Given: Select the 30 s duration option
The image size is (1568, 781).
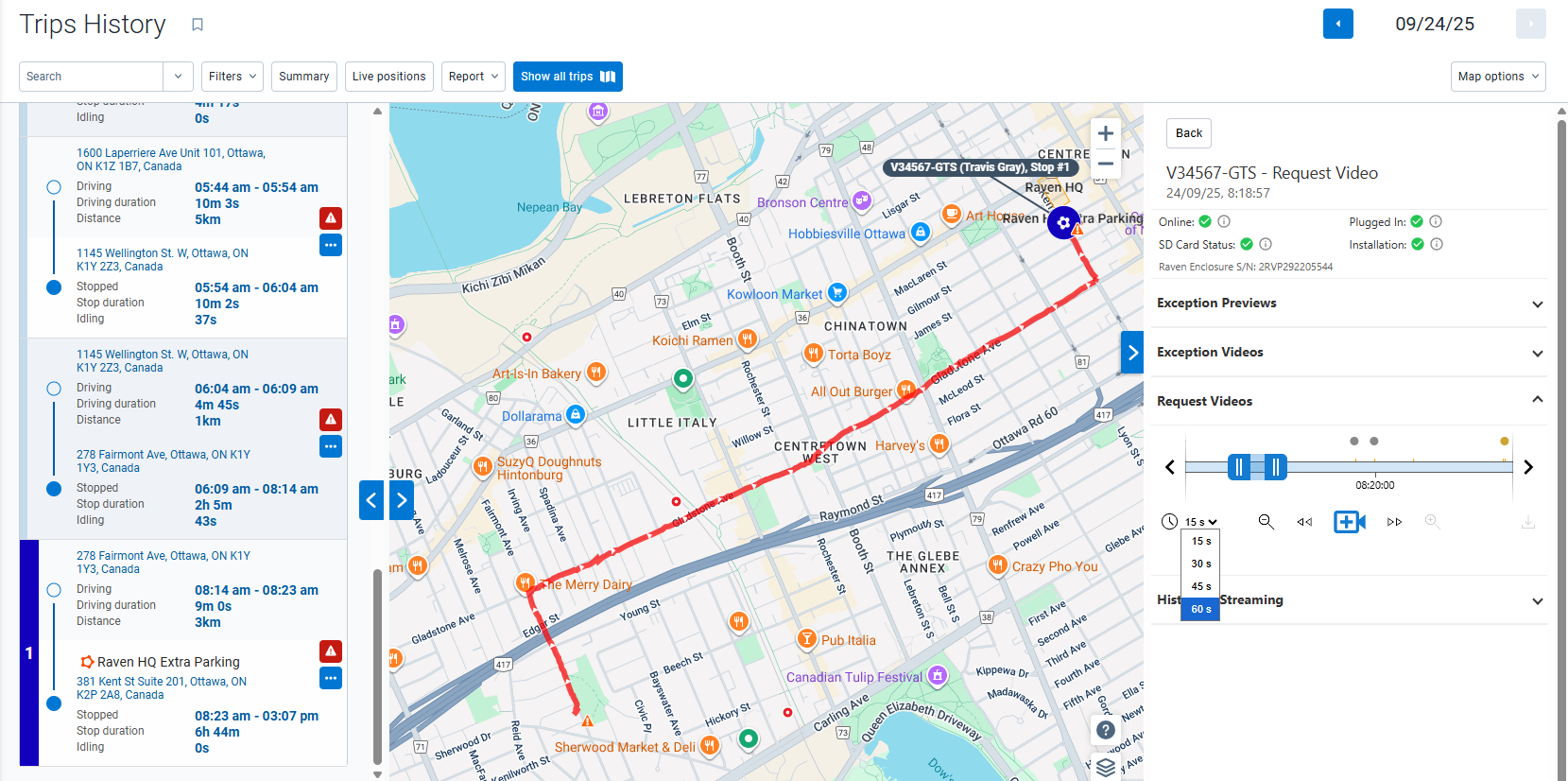Looking at the screenshot, I should [x=1200, y=564].
